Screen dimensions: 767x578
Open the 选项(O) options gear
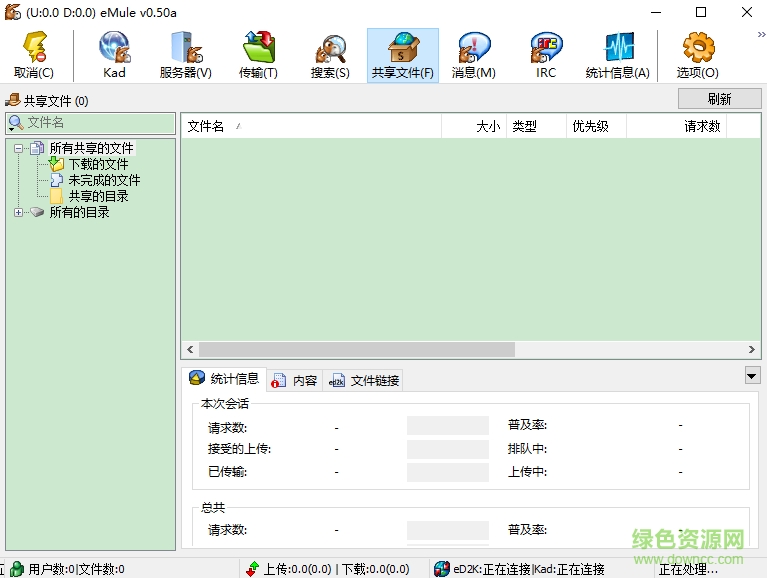(698, 55)
